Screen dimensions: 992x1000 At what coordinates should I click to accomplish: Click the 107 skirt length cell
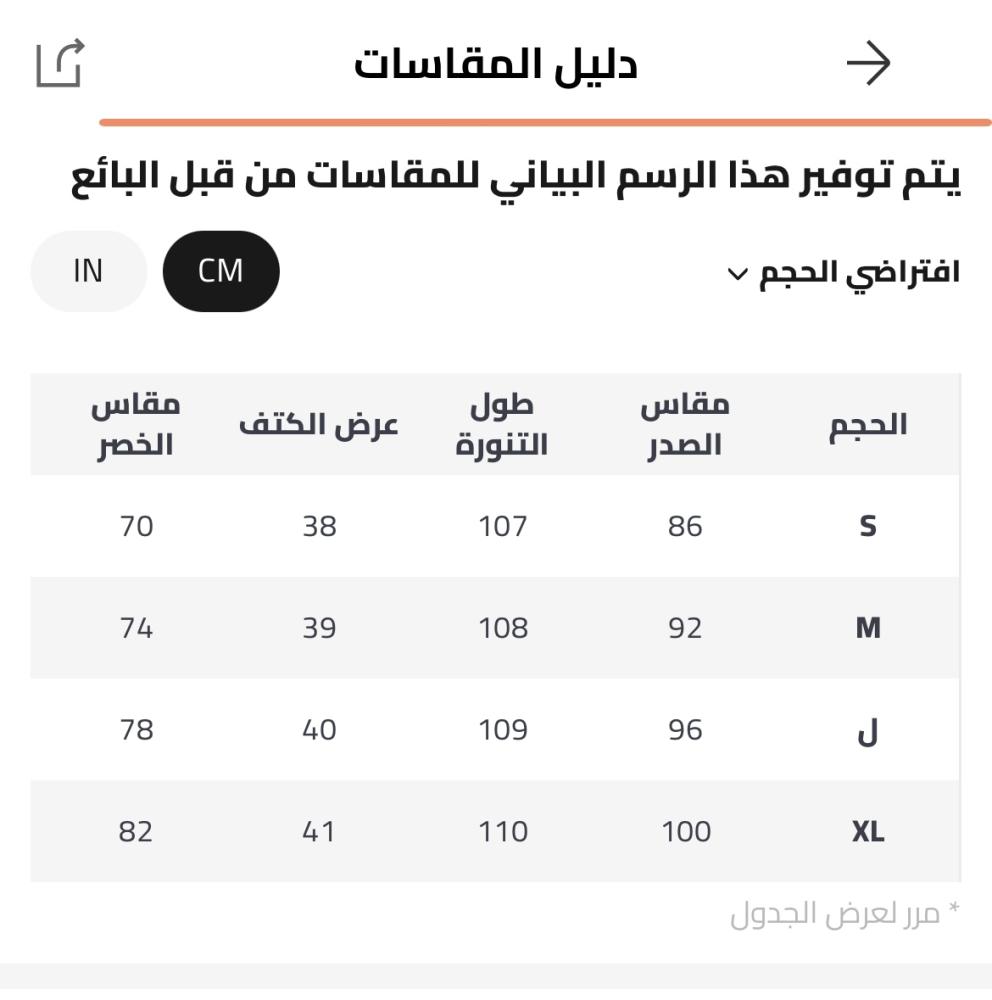pyautogui.click(x=502, y=526)
